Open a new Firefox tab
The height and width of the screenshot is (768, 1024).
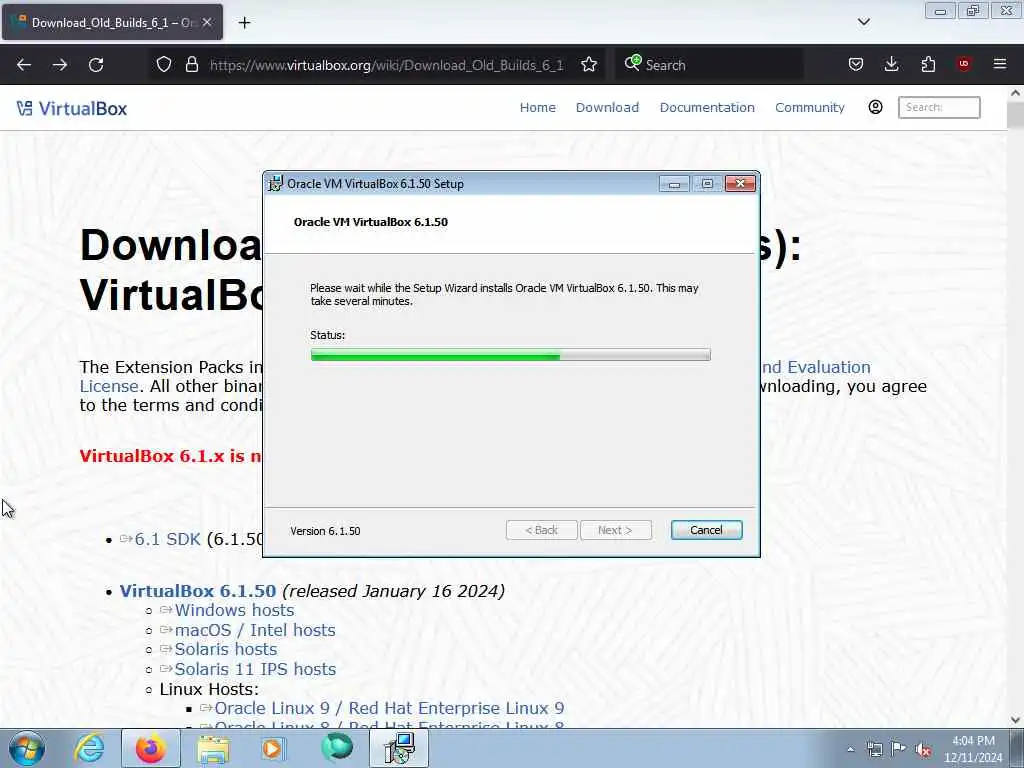click(x=244, y=22)
